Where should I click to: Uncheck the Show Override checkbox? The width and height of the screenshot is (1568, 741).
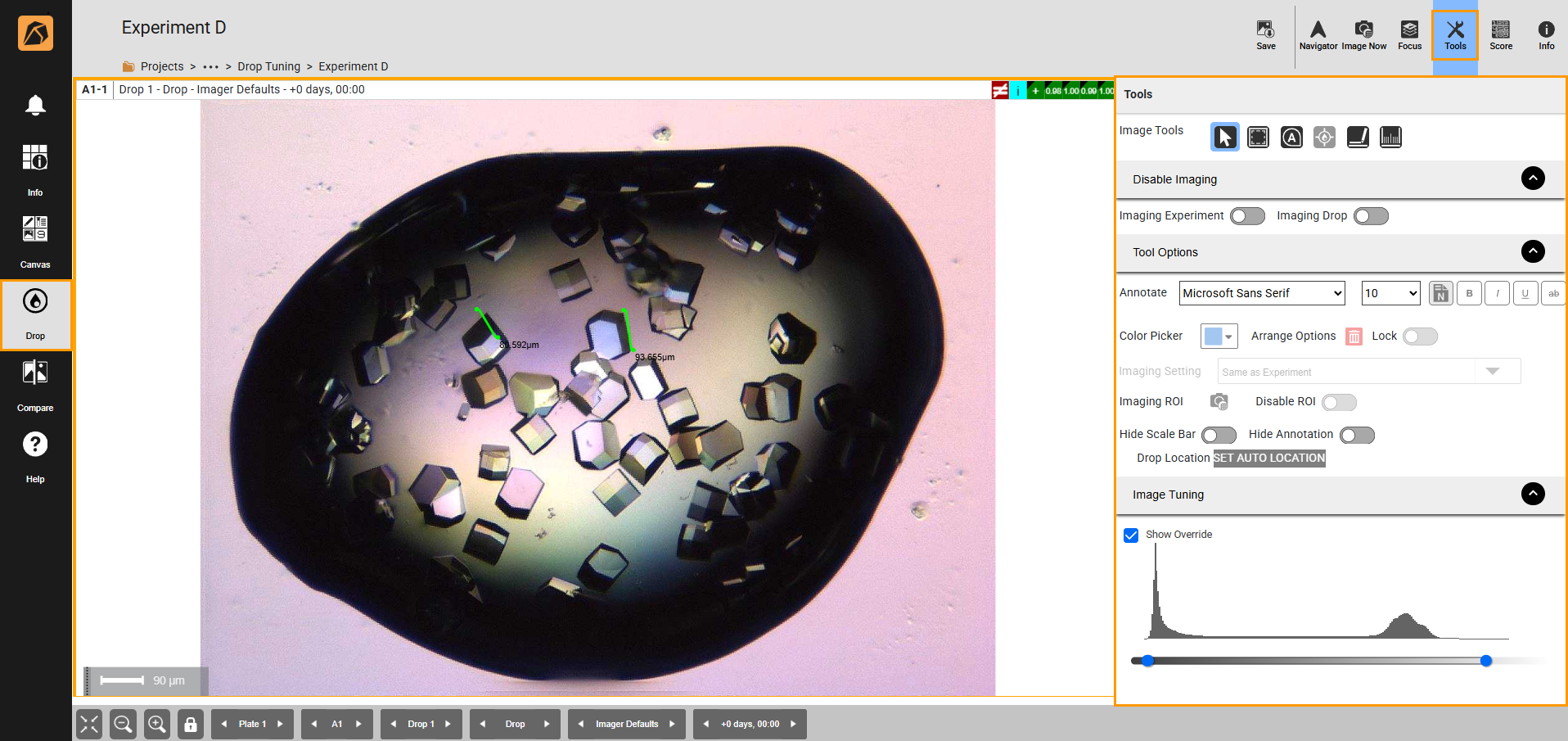click(1131, 535)
